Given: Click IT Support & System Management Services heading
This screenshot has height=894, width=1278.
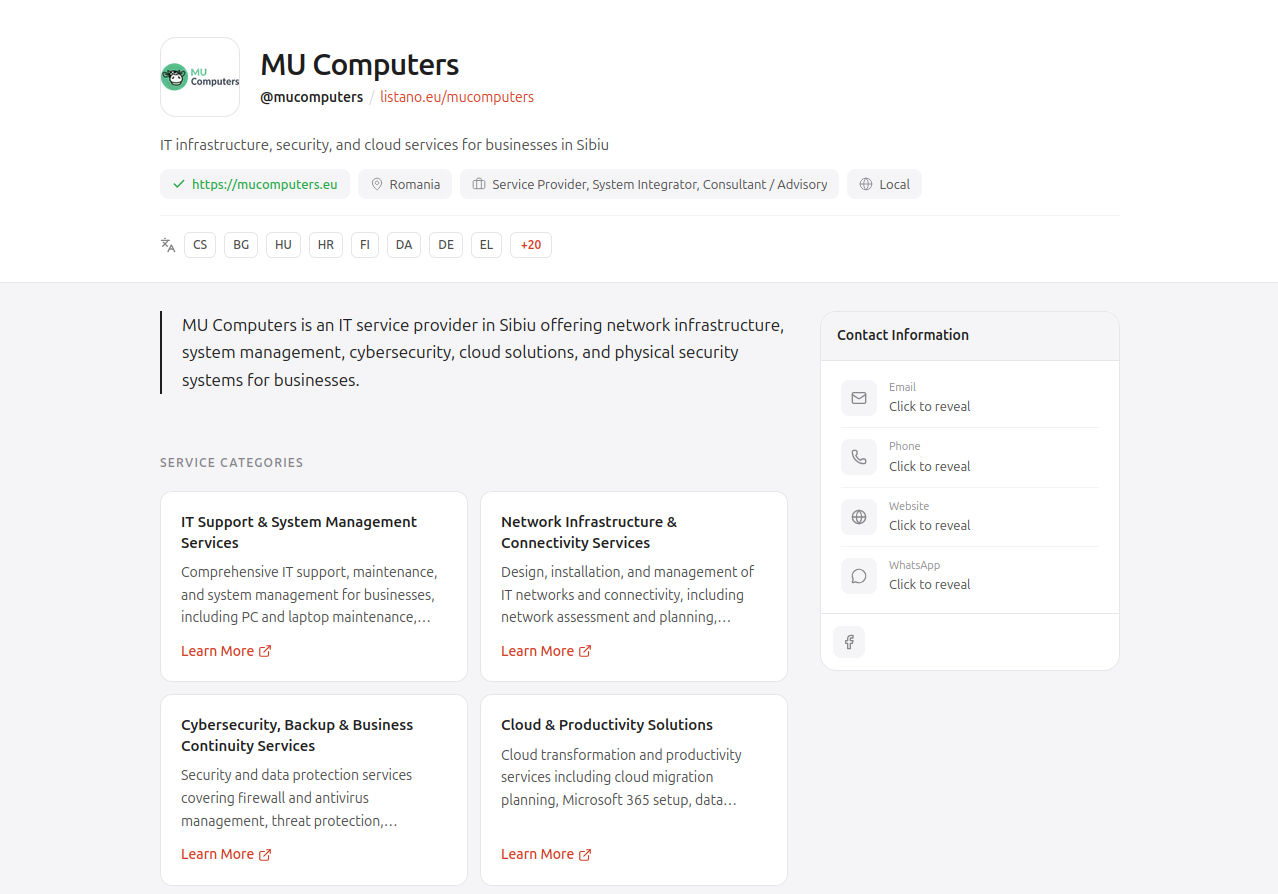Looking at the screenshot, I should (299, 532).
